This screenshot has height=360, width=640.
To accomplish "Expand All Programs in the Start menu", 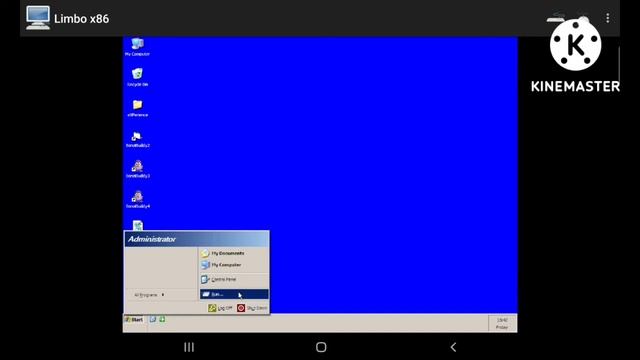I will (149, 295).
